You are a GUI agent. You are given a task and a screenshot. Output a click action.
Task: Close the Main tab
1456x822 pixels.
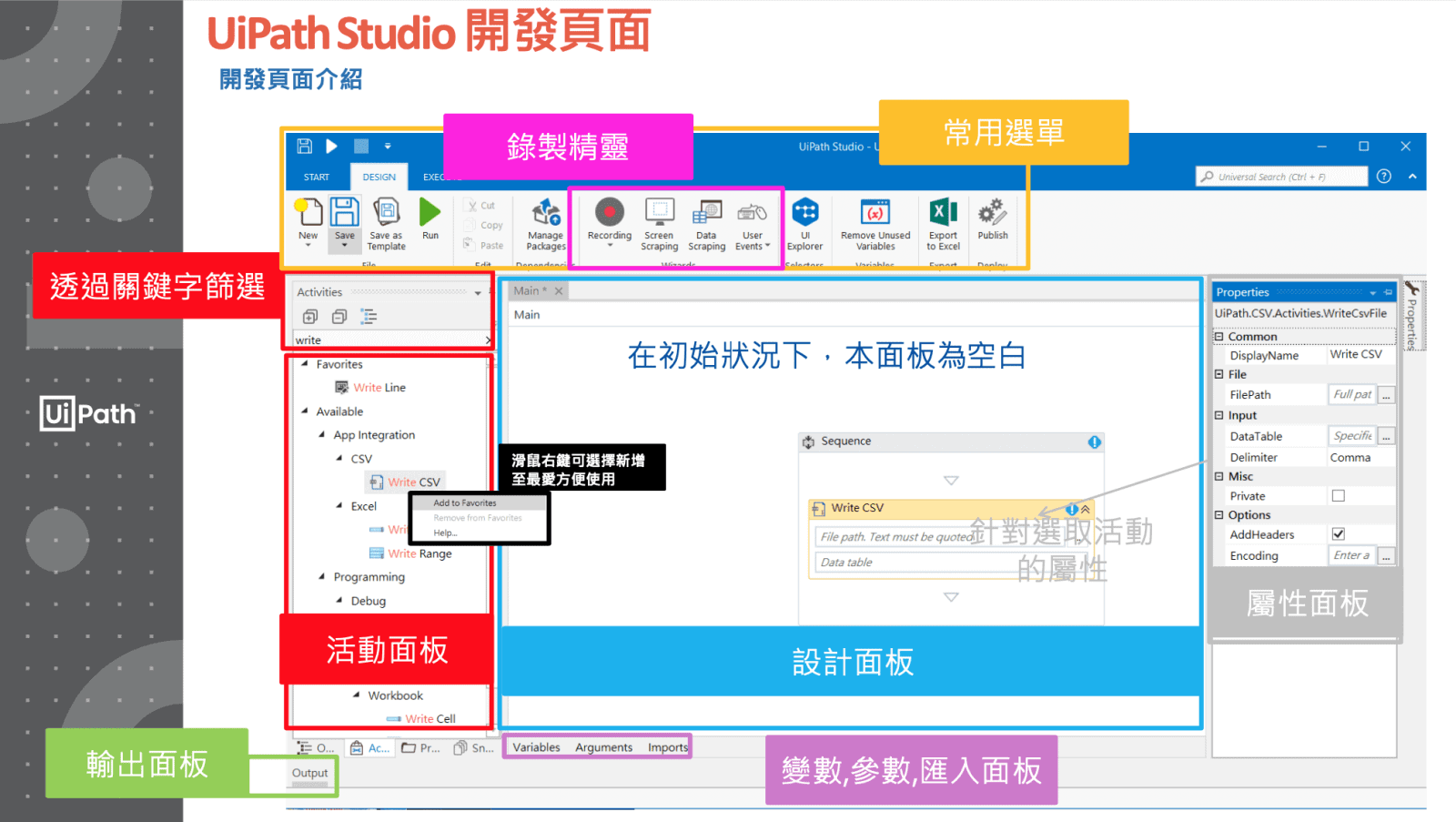point(559,291)
